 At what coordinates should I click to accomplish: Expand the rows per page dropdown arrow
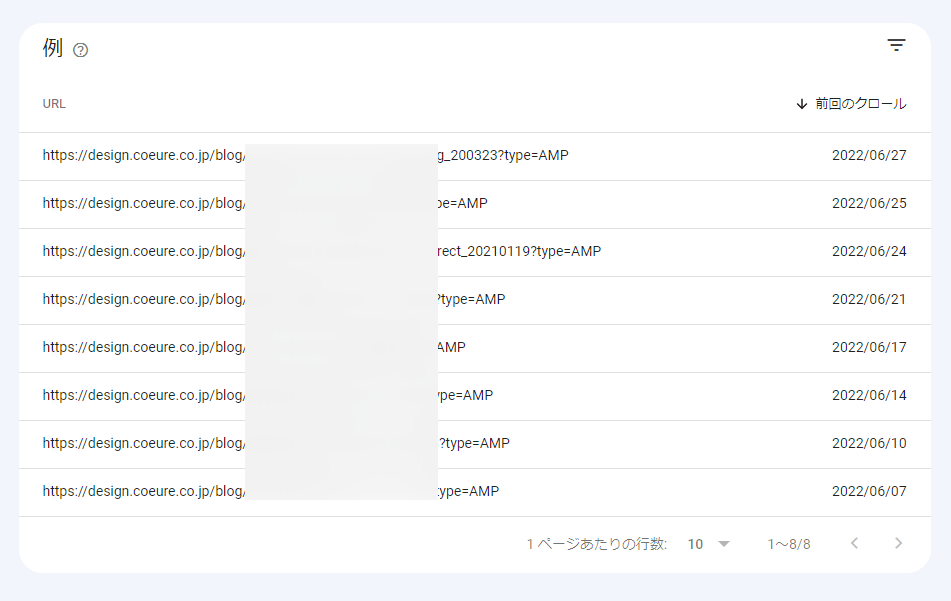tap(724, 544)
